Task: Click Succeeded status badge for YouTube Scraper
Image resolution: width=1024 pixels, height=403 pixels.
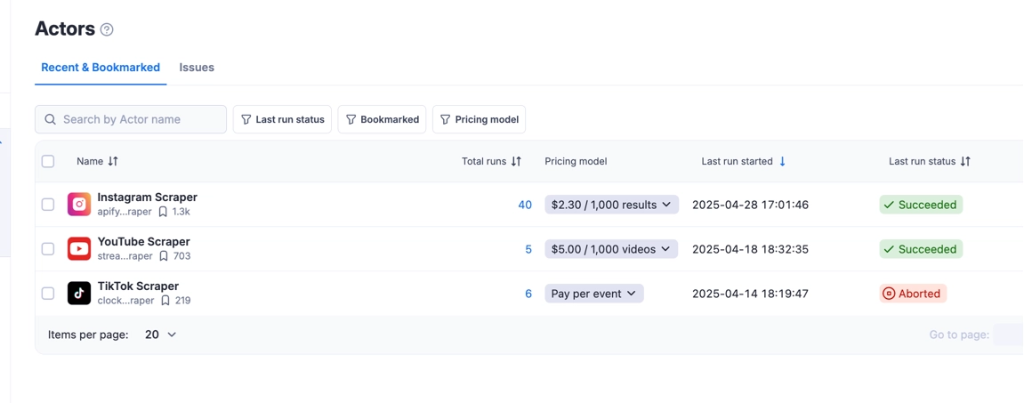Action: [921, 249]
